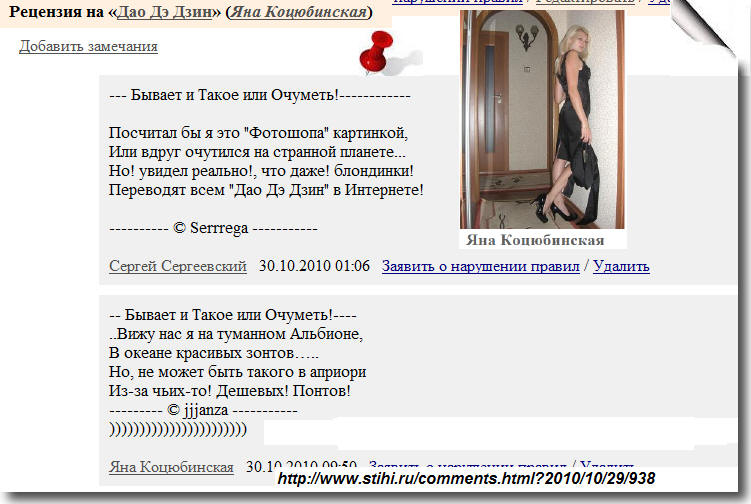Viewport: 751px width, 504px height.
Task: Click Заявить о нарушении правил in first comment
Action: pos(480,265)
